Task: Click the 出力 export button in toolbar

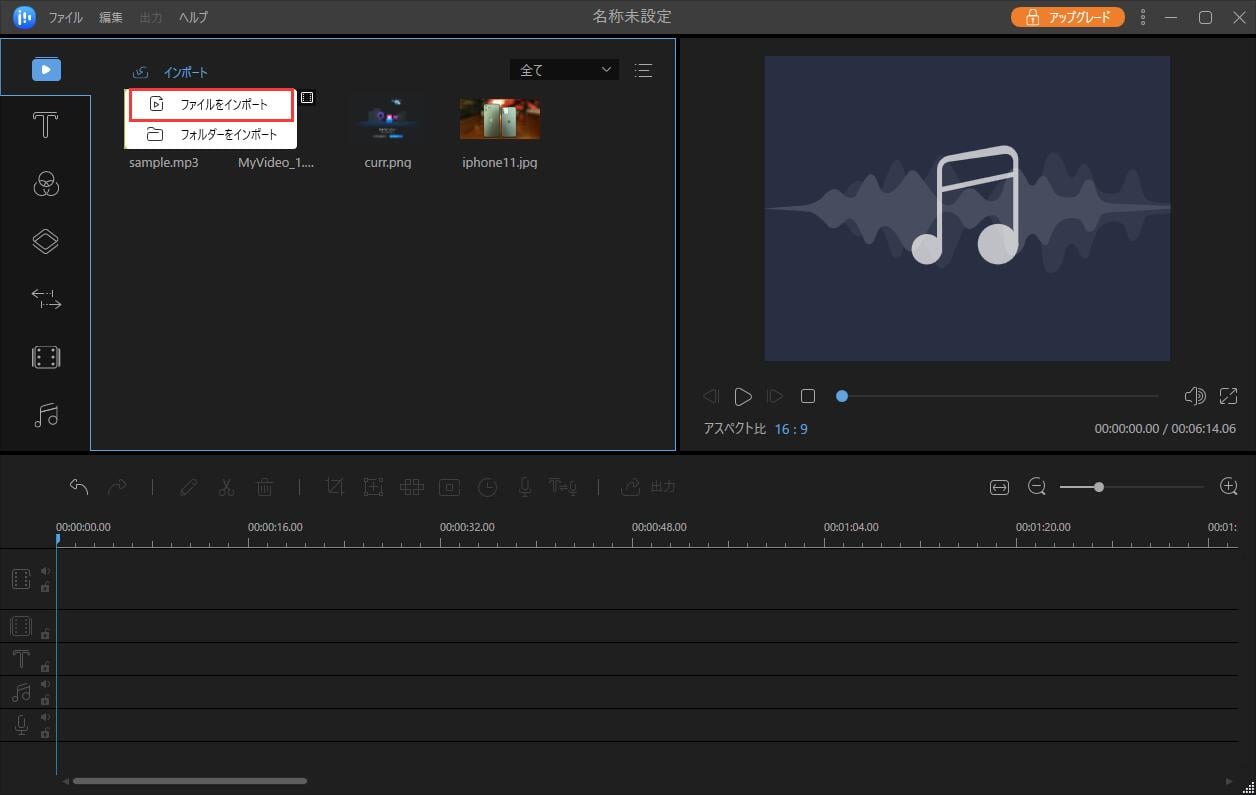Action: [x=648, y=487]
